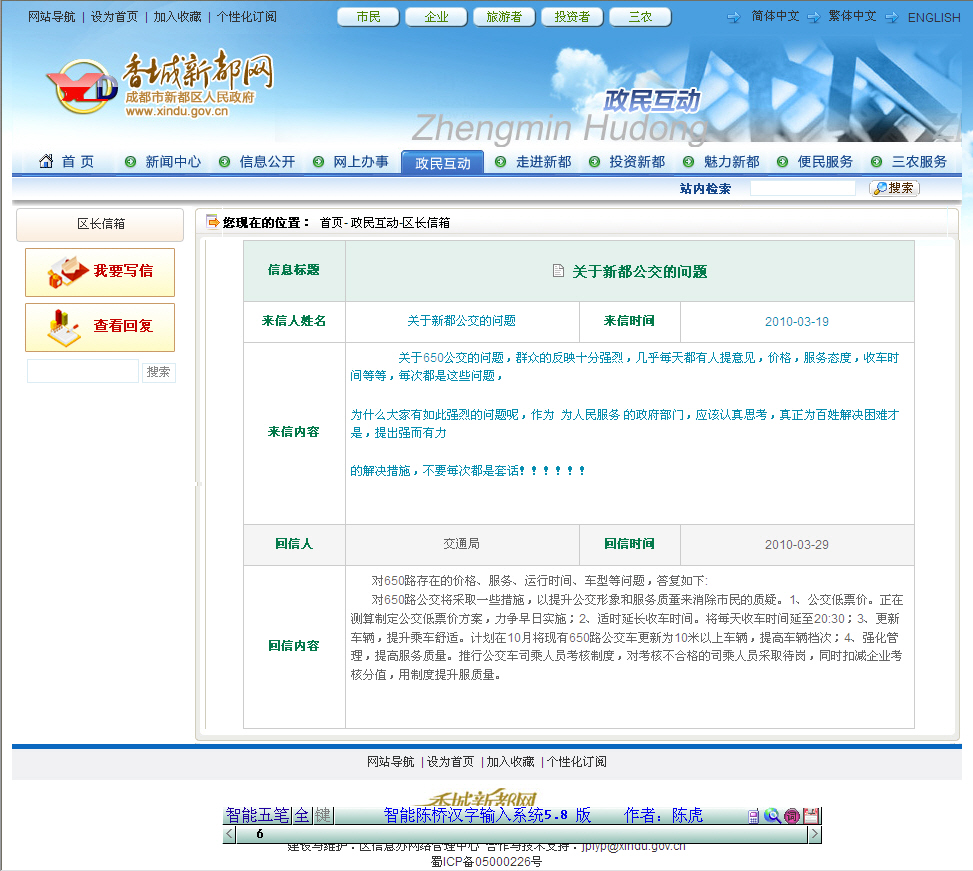Click the footer 加入收藏 link

[510, 762]
